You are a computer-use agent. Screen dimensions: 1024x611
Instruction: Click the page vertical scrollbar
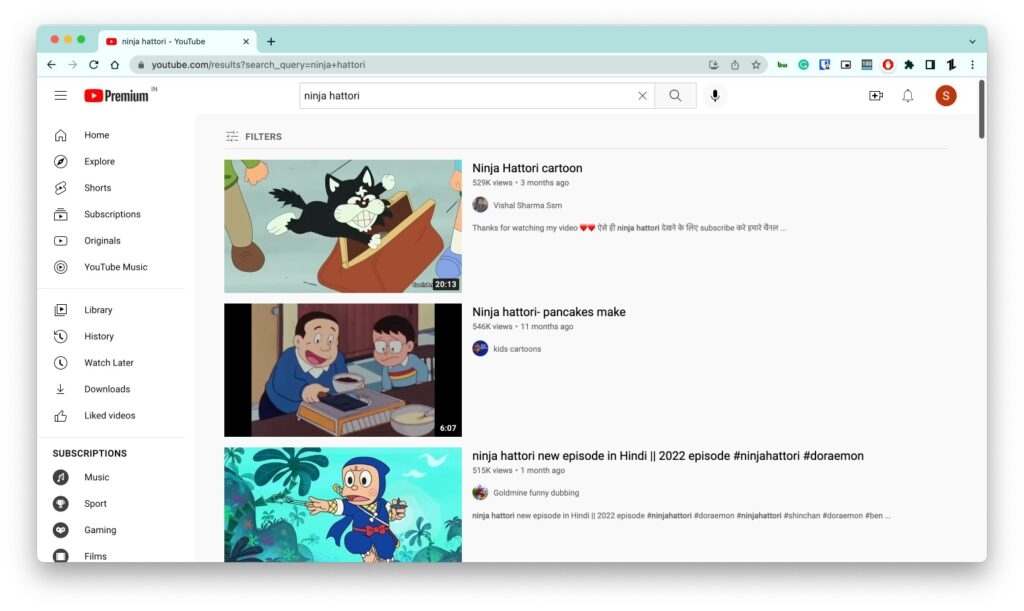coord(981,109)
